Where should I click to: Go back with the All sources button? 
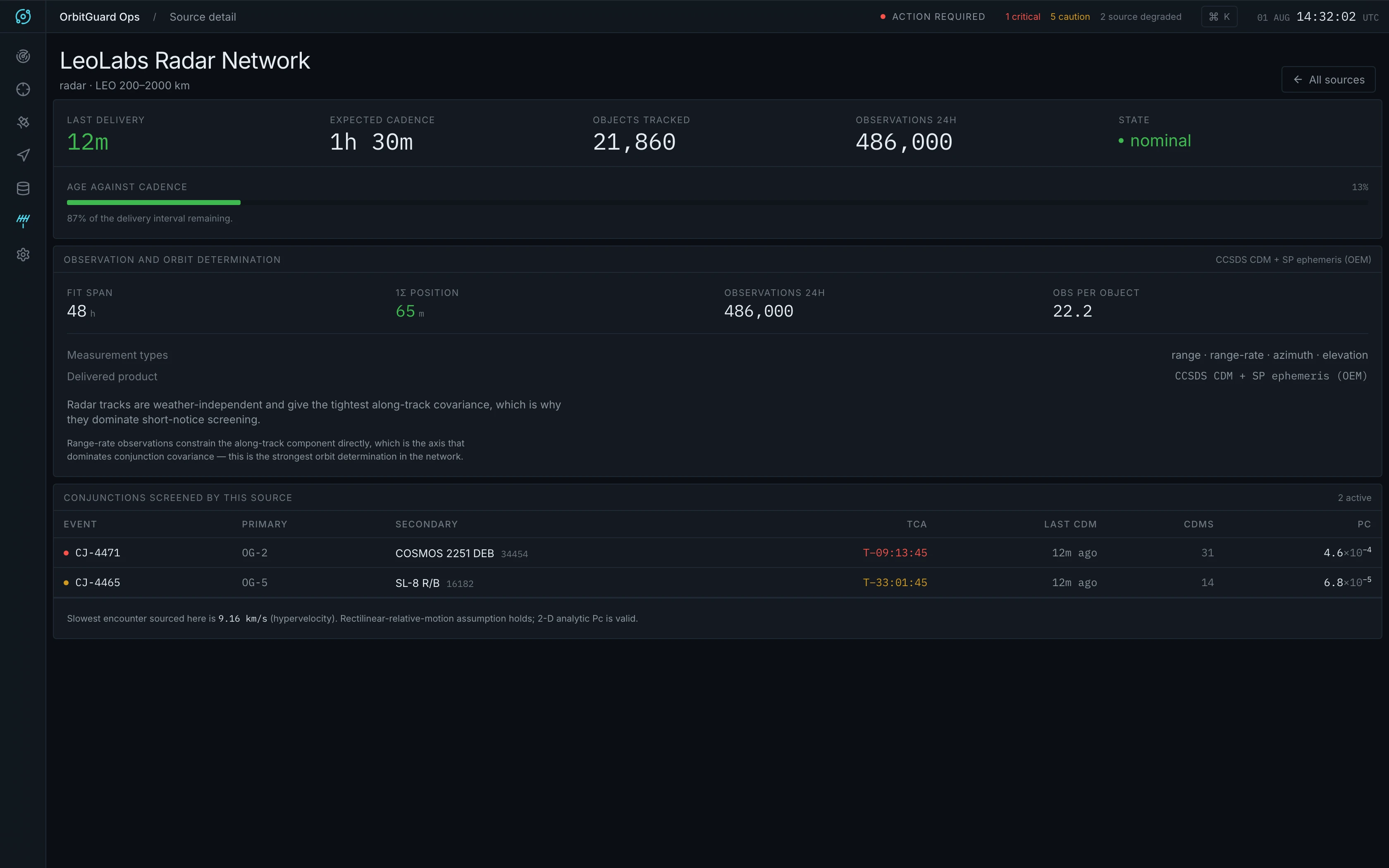click(1328, 80)
